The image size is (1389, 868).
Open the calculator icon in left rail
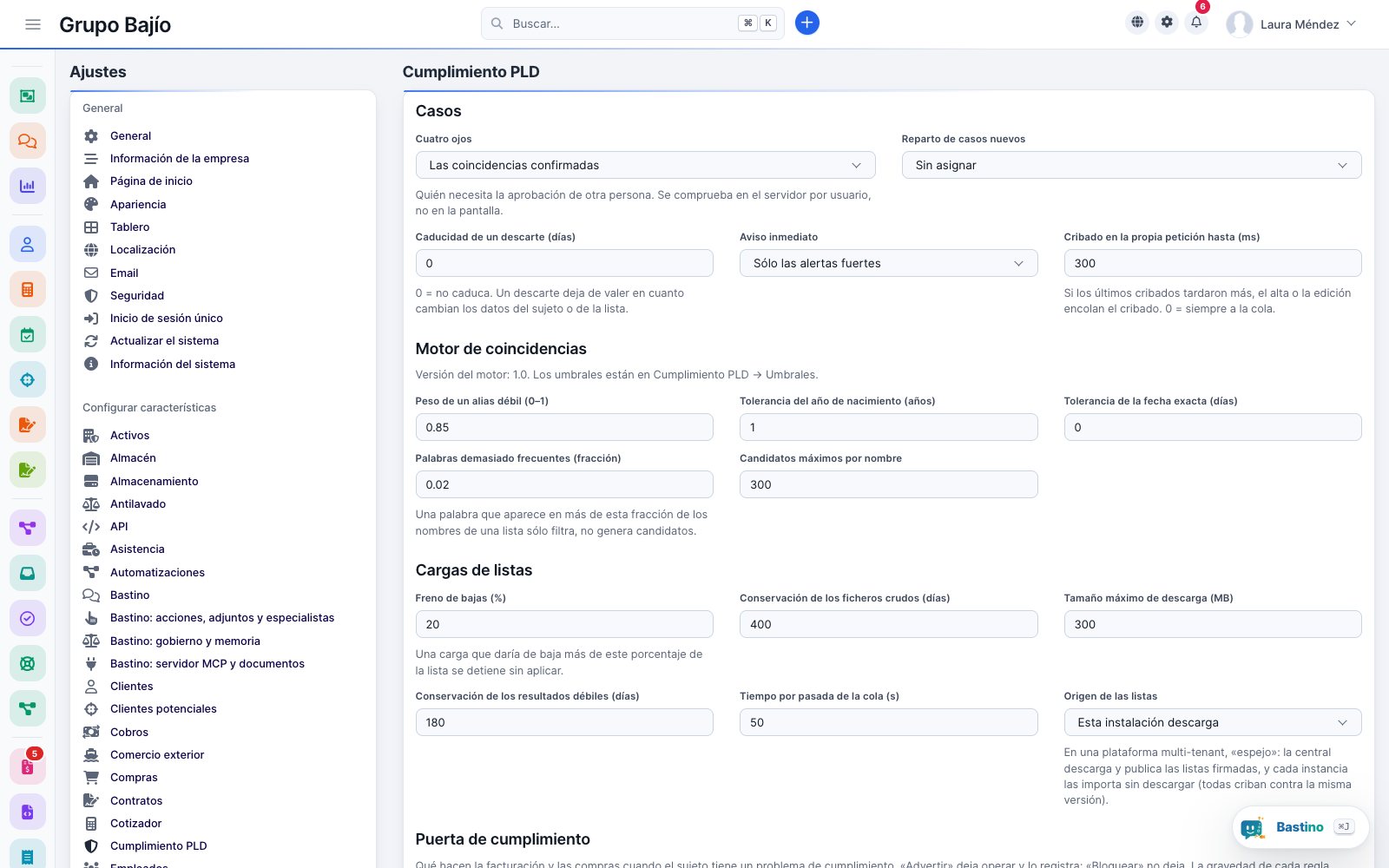pos(28,289)
